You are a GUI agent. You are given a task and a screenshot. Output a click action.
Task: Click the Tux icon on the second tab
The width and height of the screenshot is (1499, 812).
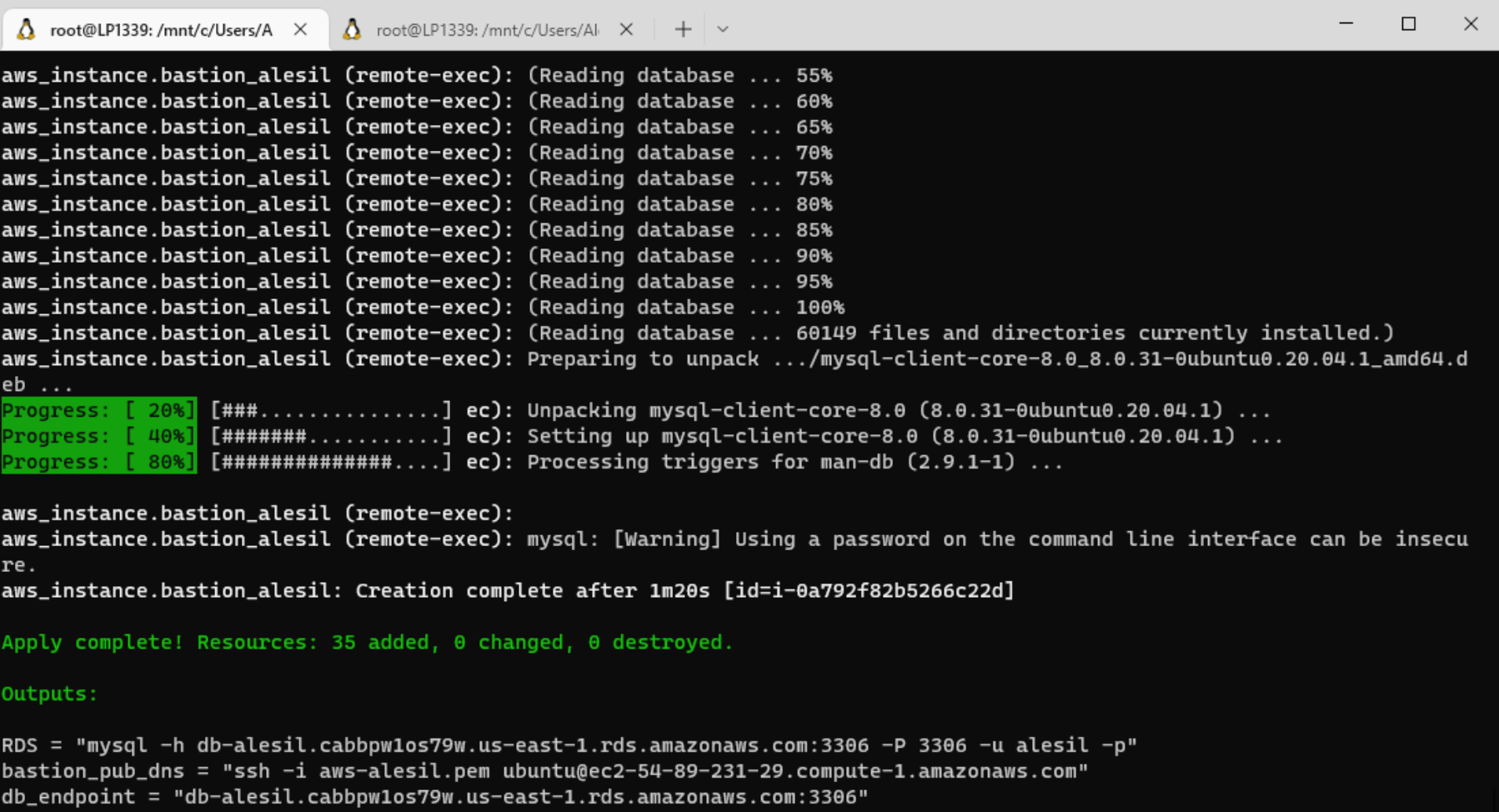[x=353, y=28]
